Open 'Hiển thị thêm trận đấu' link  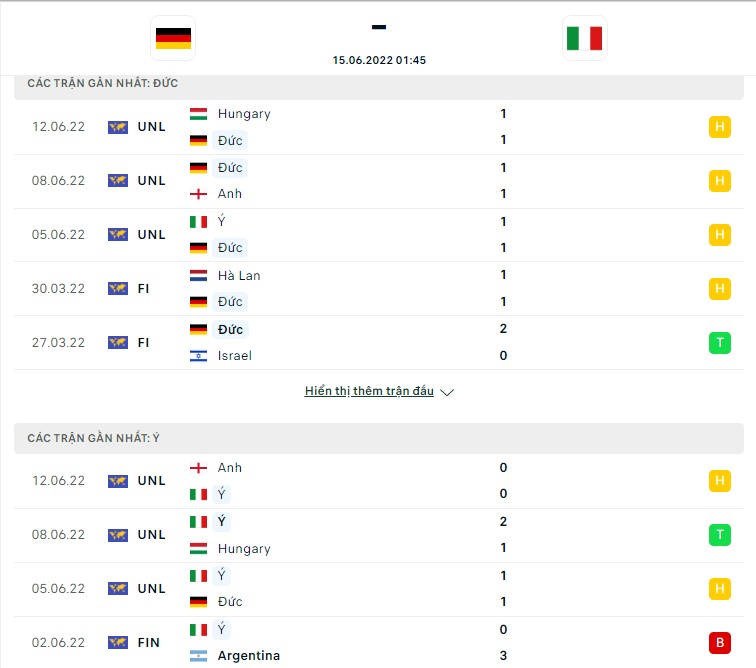pos(369,391)
